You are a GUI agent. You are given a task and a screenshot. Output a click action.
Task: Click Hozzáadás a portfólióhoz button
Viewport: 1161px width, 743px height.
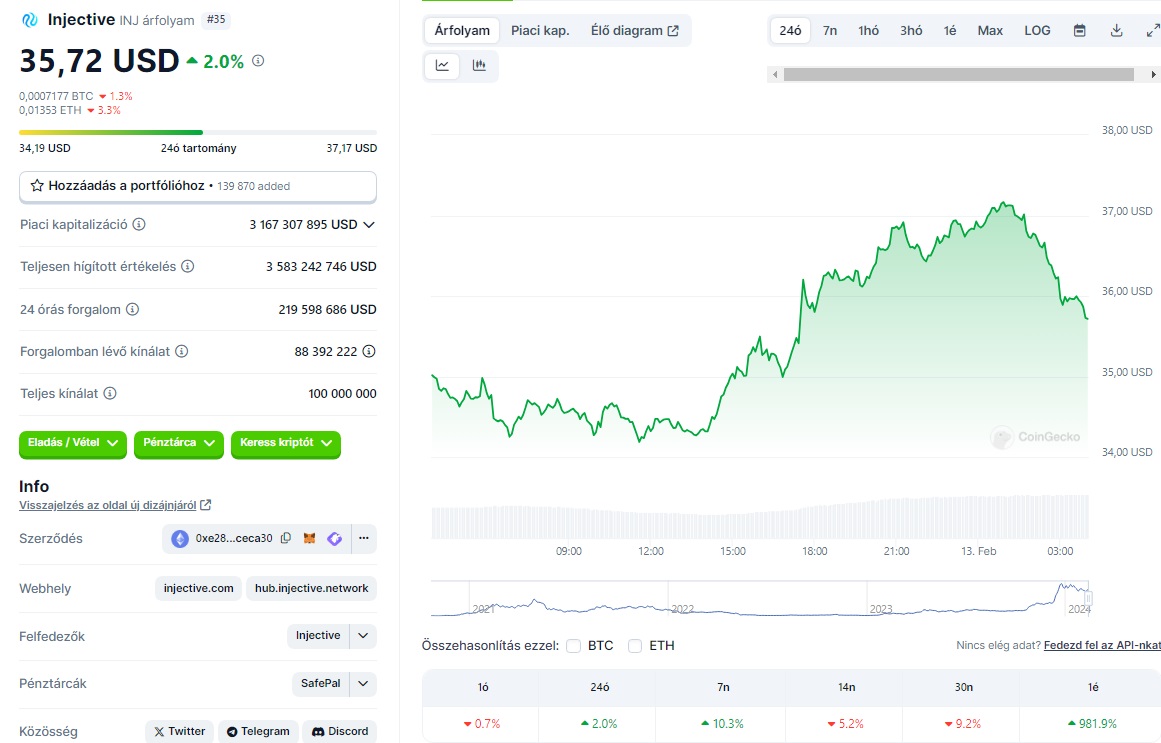(x=198, y=186)
